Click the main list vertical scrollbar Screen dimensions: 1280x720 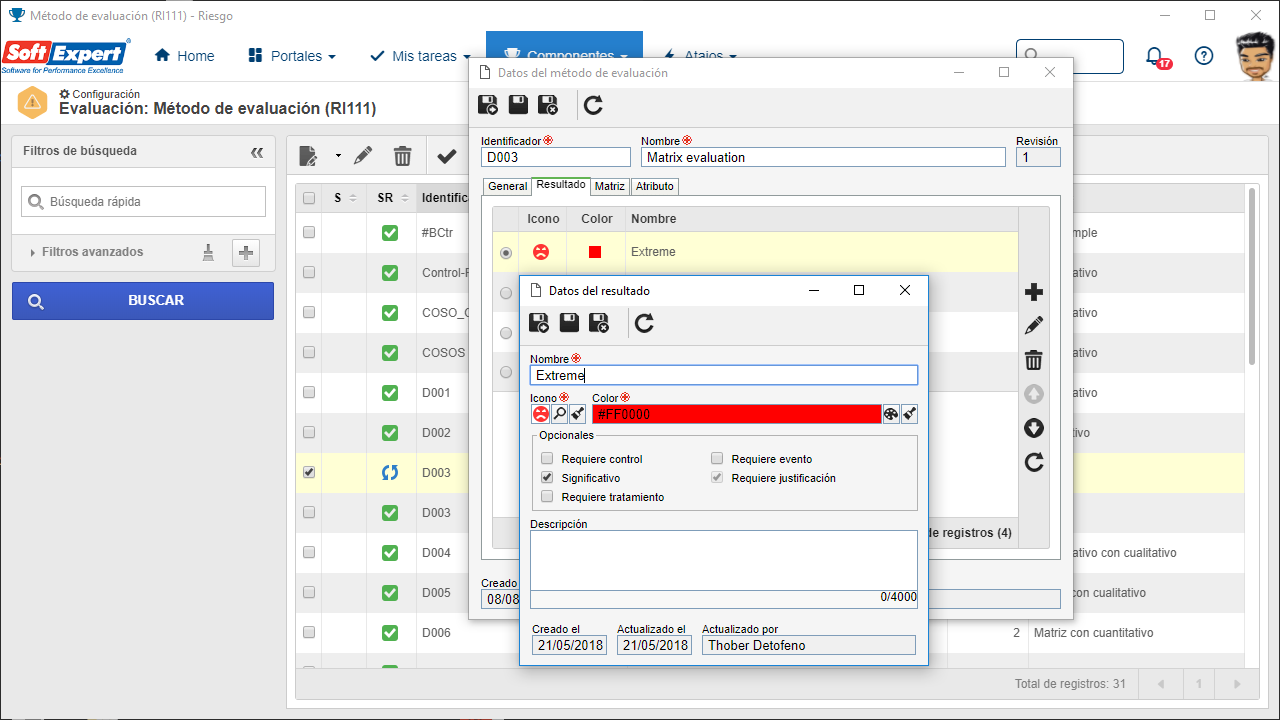(1251, 275)
